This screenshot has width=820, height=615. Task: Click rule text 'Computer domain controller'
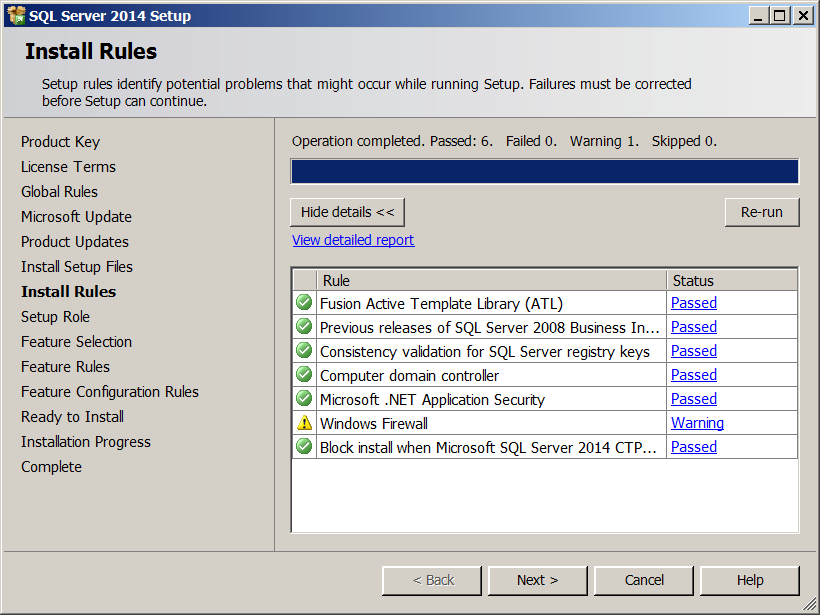pos(409,376)
